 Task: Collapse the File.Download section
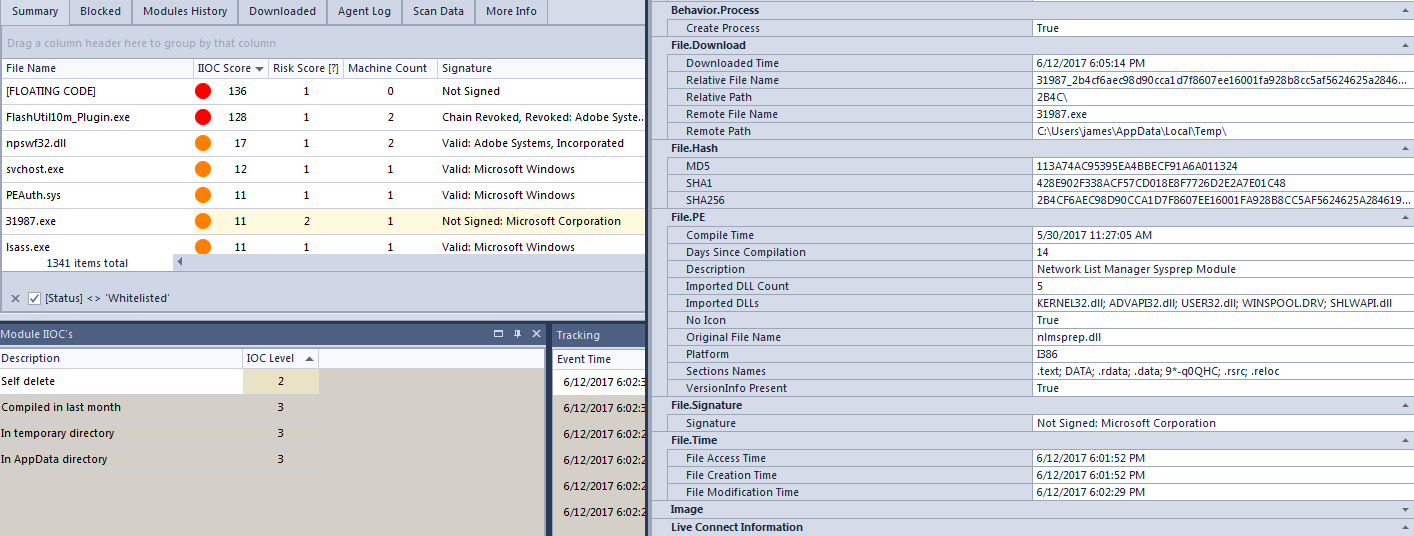tap(1405, 45)
